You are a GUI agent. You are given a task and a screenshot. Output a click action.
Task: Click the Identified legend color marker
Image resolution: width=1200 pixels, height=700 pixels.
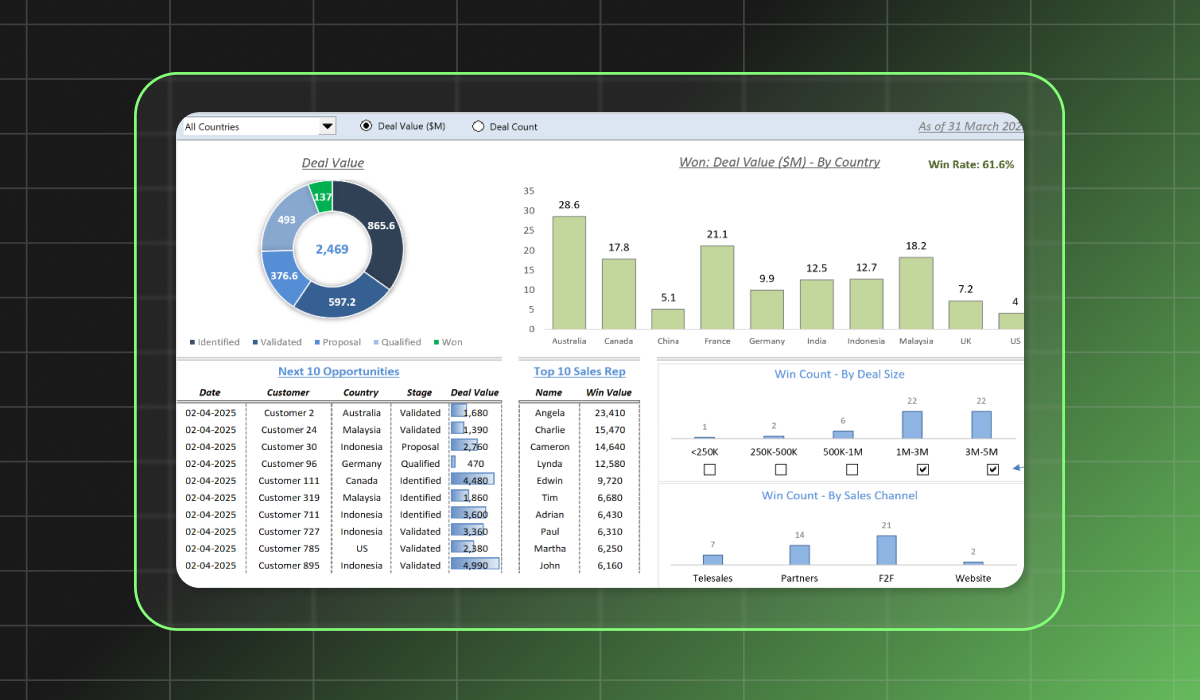click(192, 342)
